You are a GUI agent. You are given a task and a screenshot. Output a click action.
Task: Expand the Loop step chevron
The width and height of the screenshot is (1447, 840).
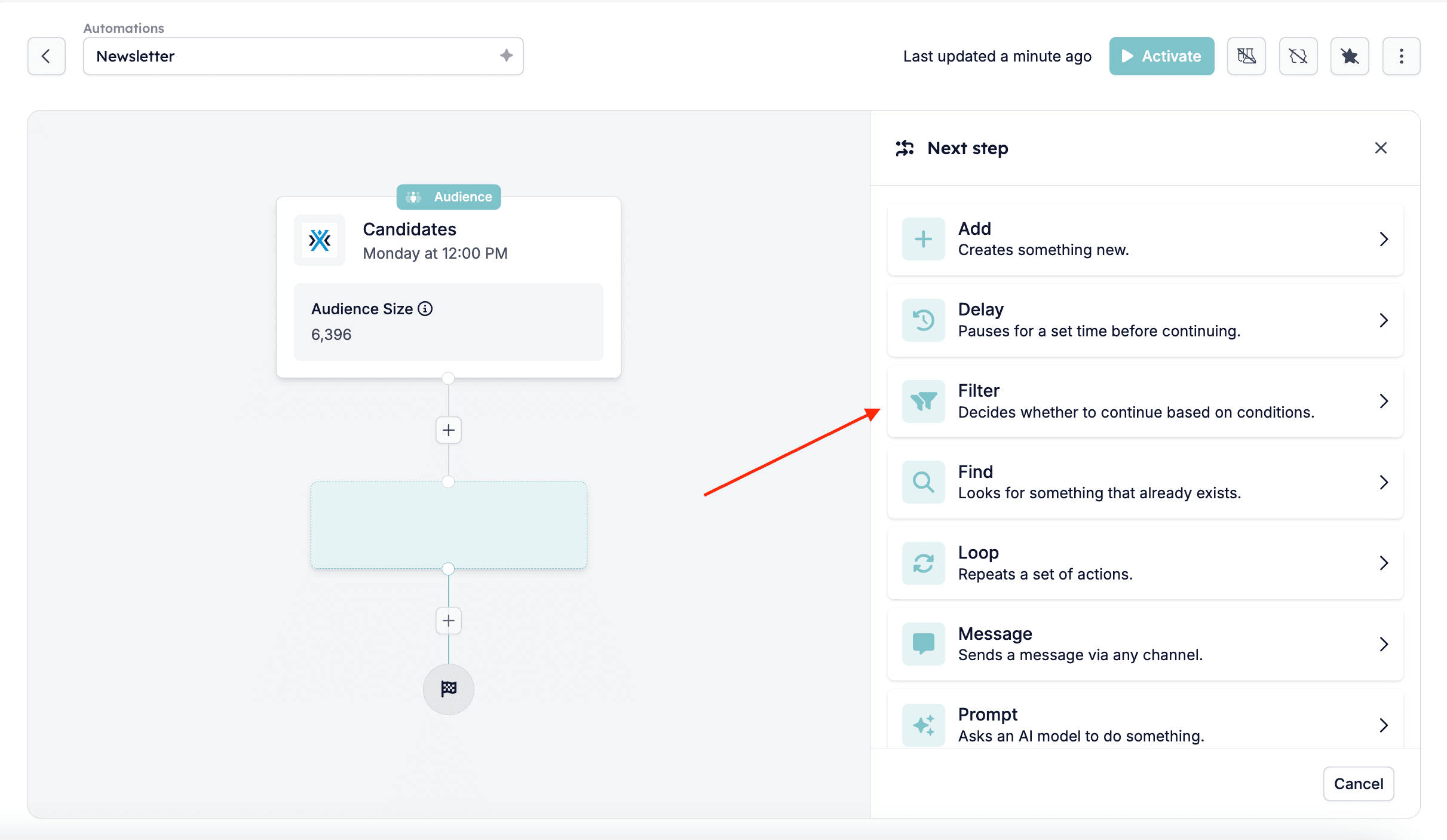point(1384,563)
